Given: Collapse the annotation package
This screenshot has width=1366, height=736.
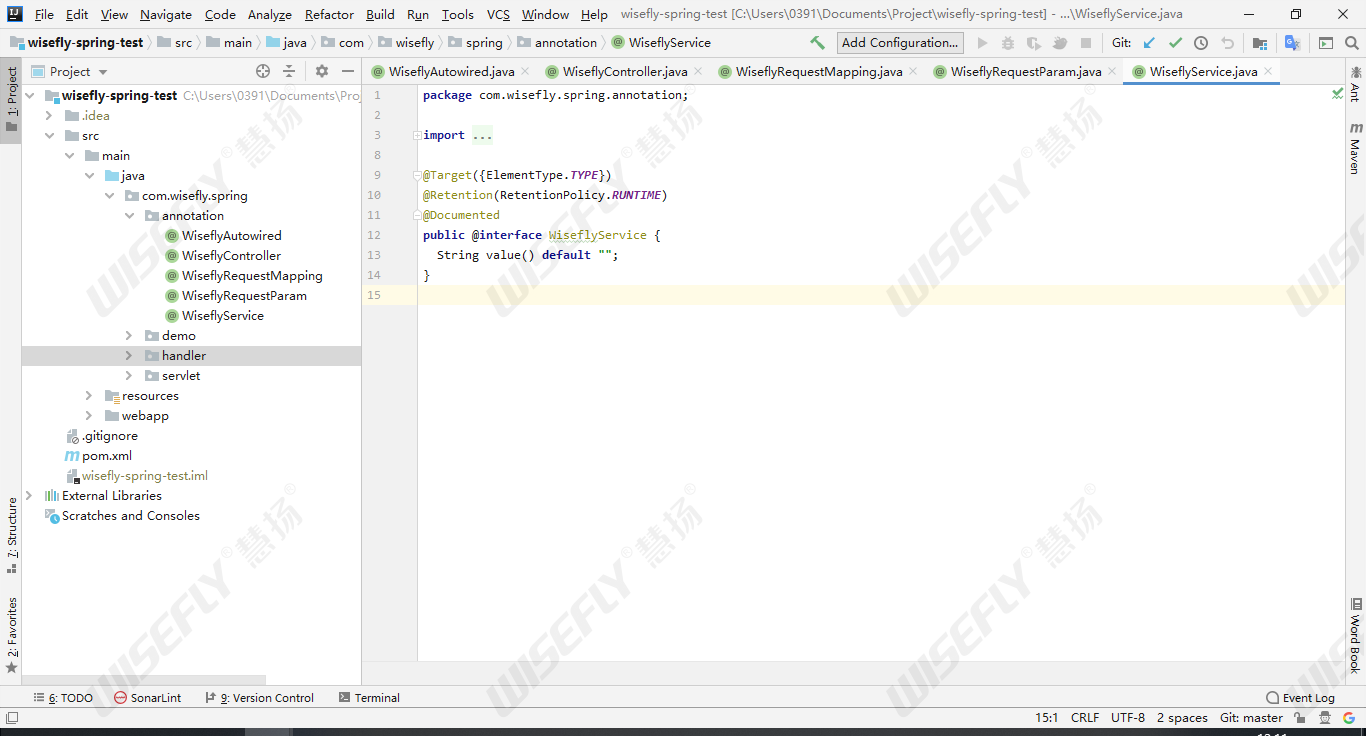Looking at the screenshot, I should pos(129,216).
